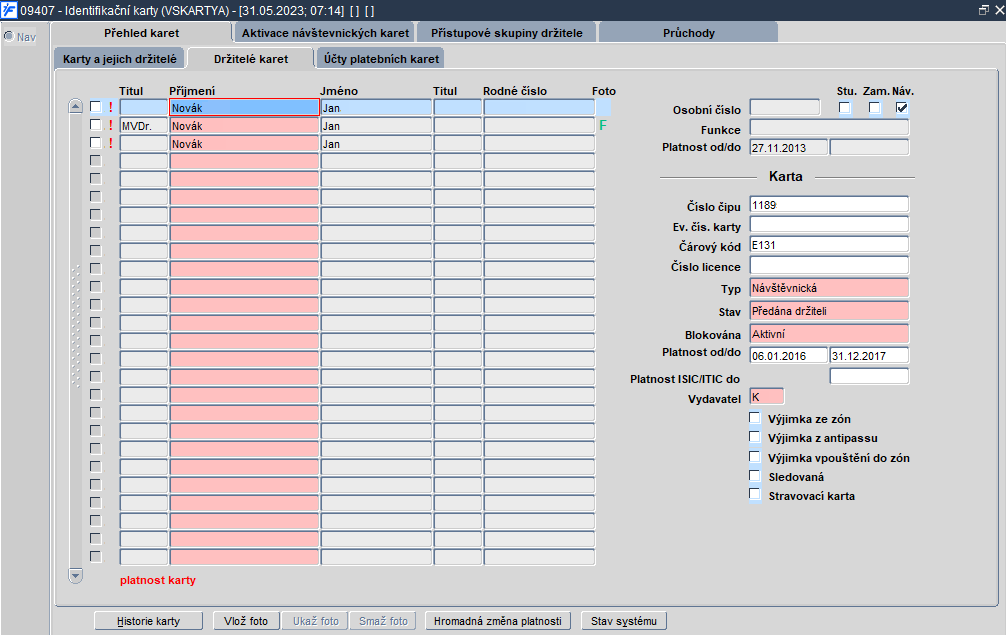Click the Stav systému button
This screenshot has width=1006, height=635.
click(624, 621)
